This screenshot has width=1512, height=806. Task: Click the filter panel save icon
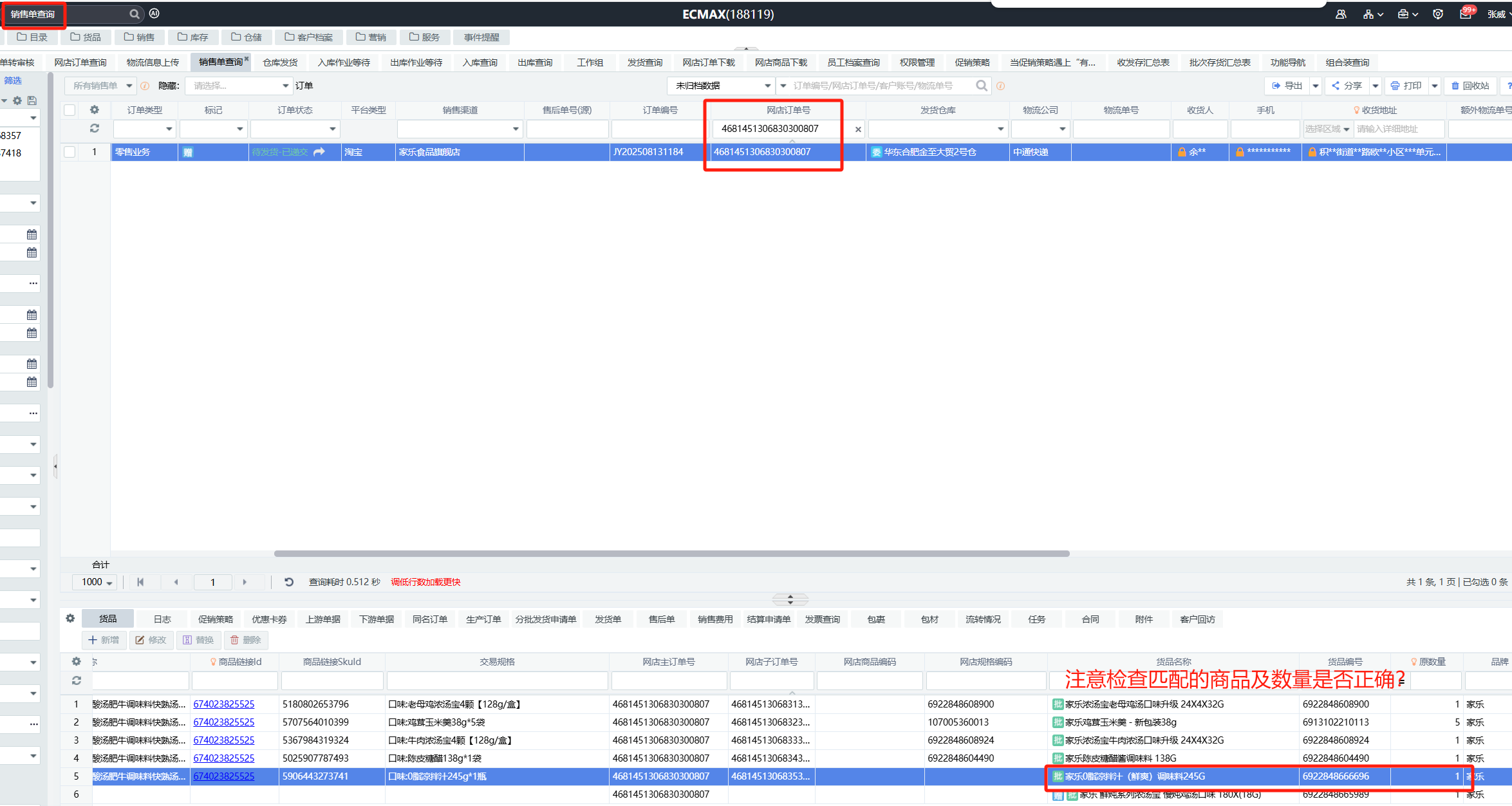[32, 100]
